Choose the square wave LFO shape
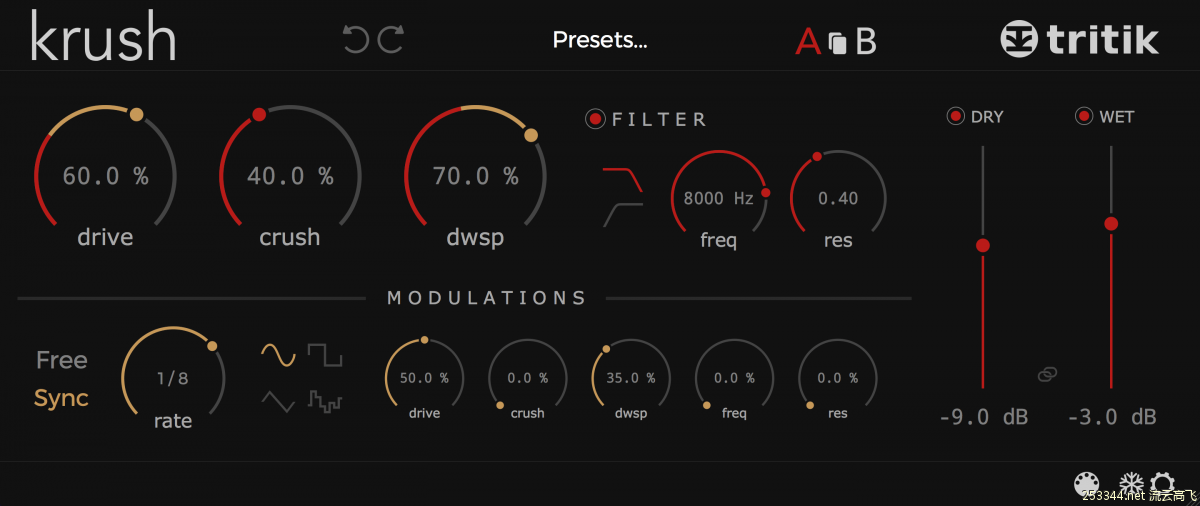This screenshot has height=506, width=1200. point(325,355)
